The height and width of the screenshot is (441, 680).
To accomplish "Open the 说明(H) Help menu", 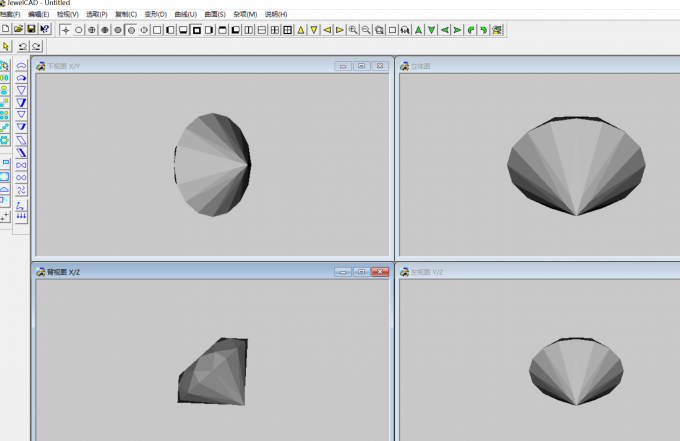I will pyautogui.click(x=276, y=14).
